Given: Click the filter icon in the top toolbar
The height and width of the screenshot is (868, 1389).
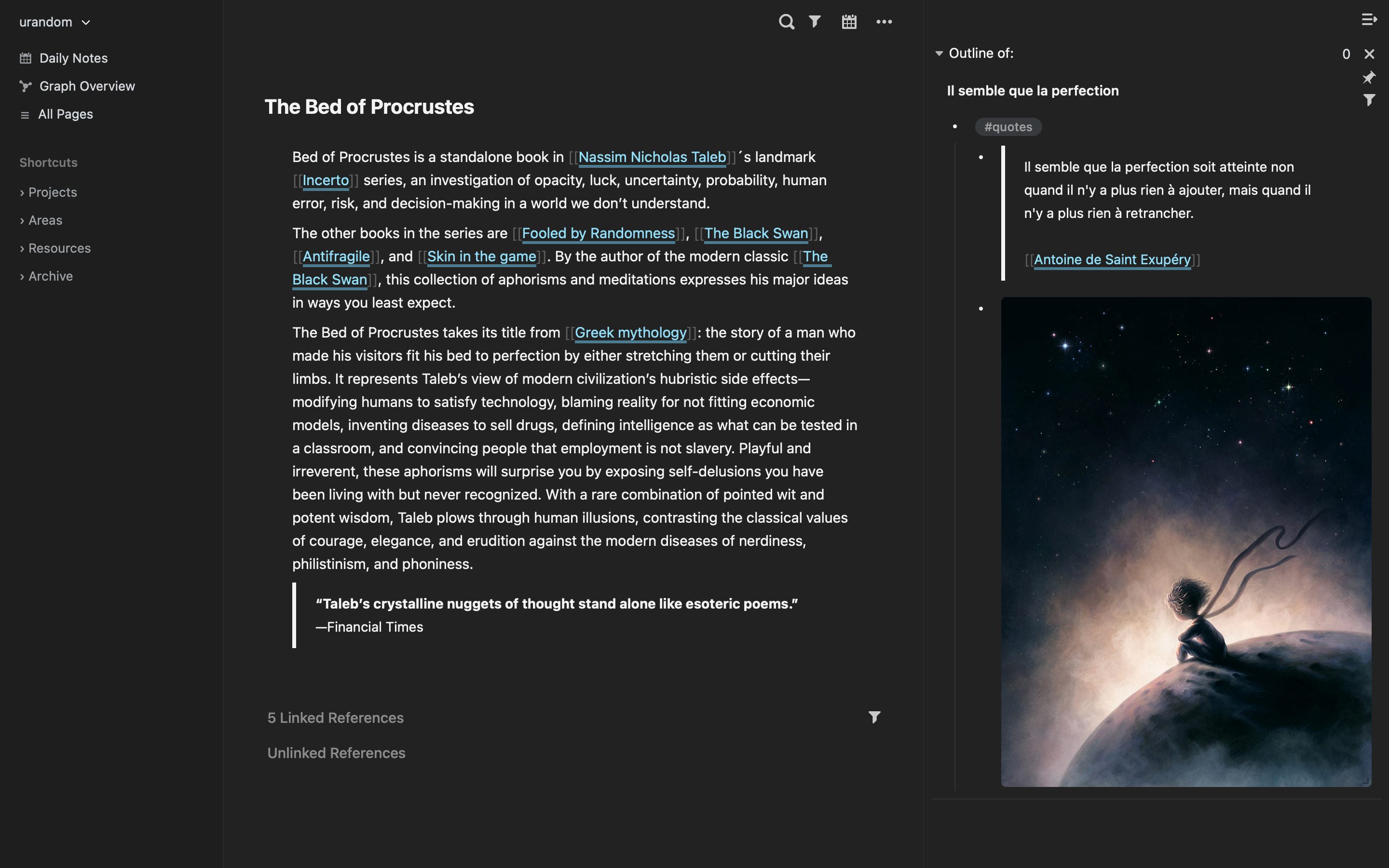Looking at the screenshot, I should (x=815, y=22).
